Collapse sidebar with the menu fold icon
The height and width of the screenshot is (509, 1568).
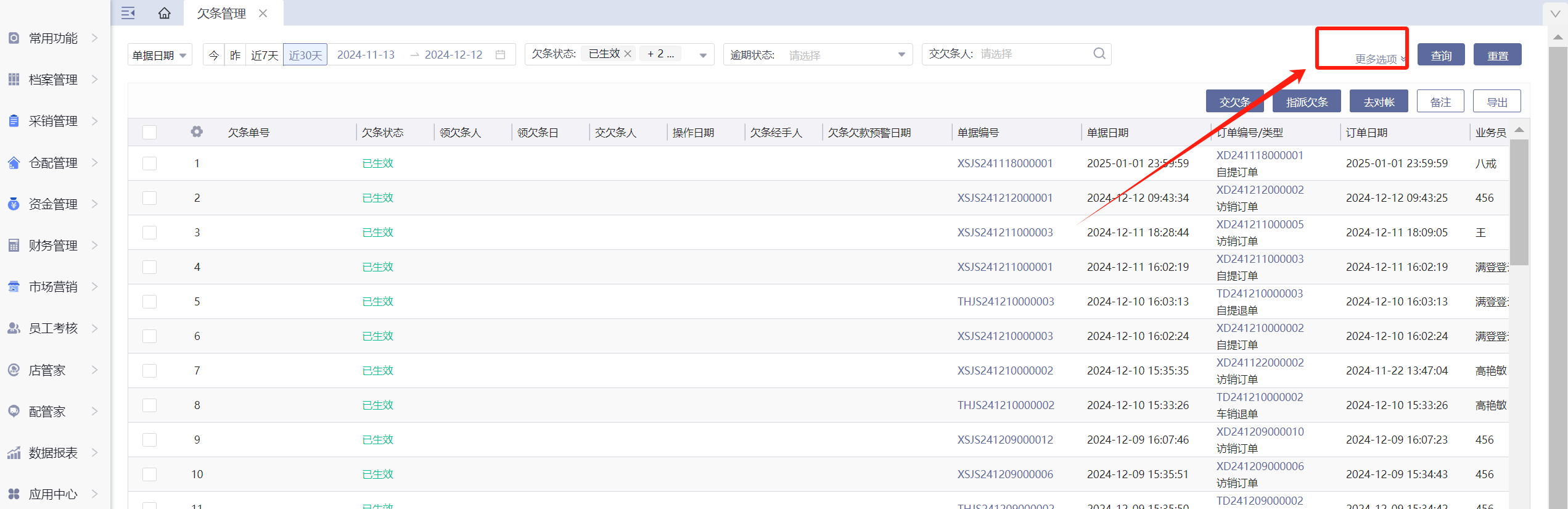[128, 13]
